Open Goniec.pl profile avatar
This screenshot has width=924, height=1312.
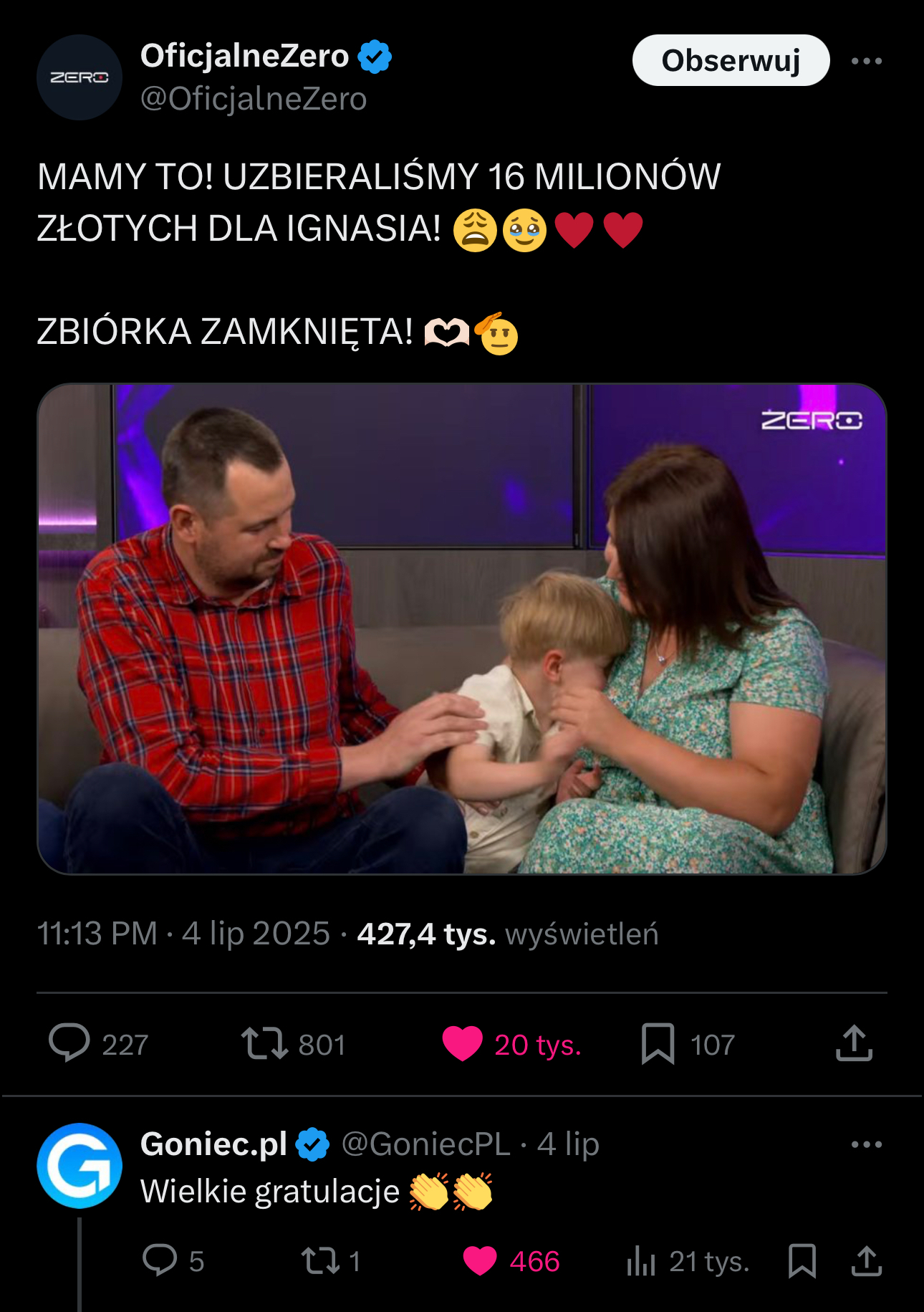click(x=80, y=1166)
